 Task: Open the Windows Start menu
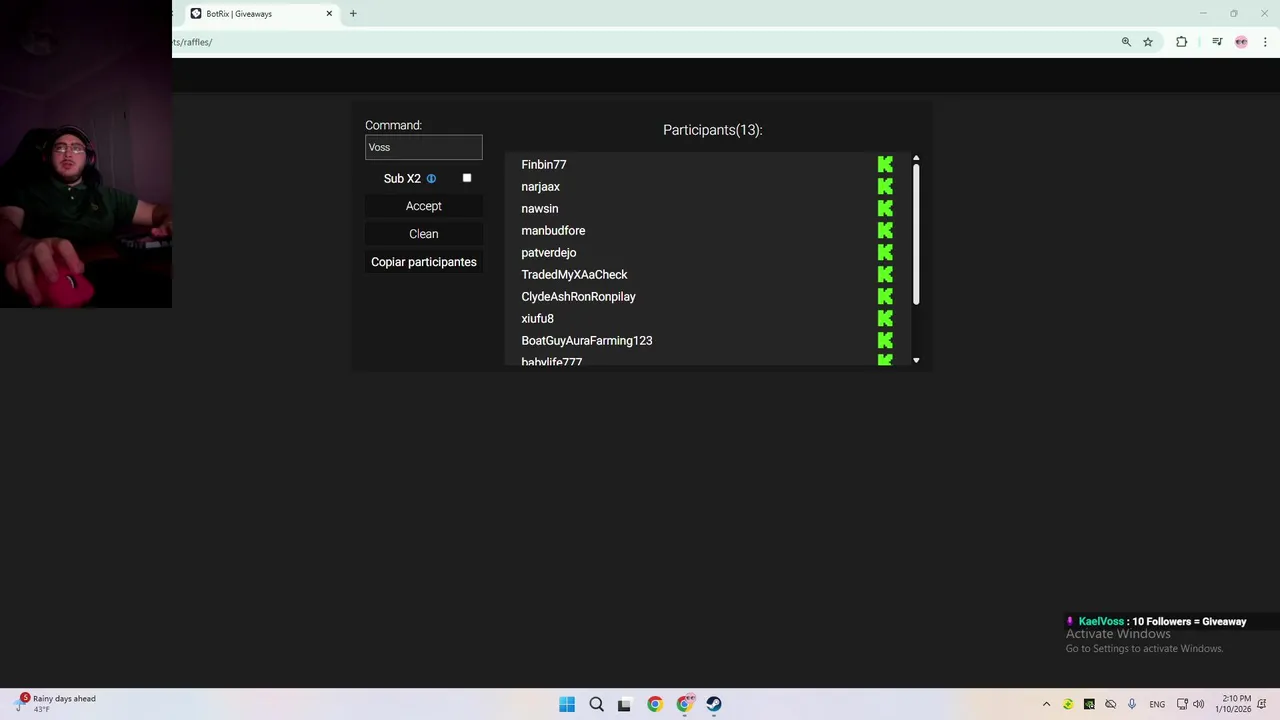(567, 704)
